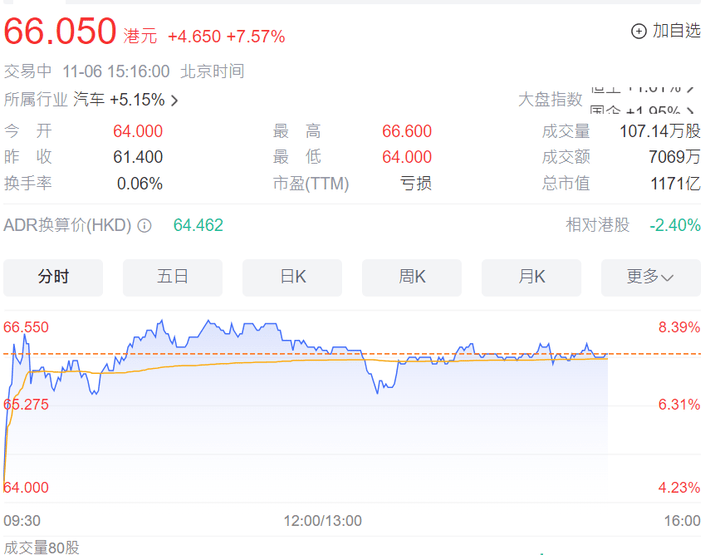
Task: Click the 09:30 opening time marker
Action: (22, 521)
